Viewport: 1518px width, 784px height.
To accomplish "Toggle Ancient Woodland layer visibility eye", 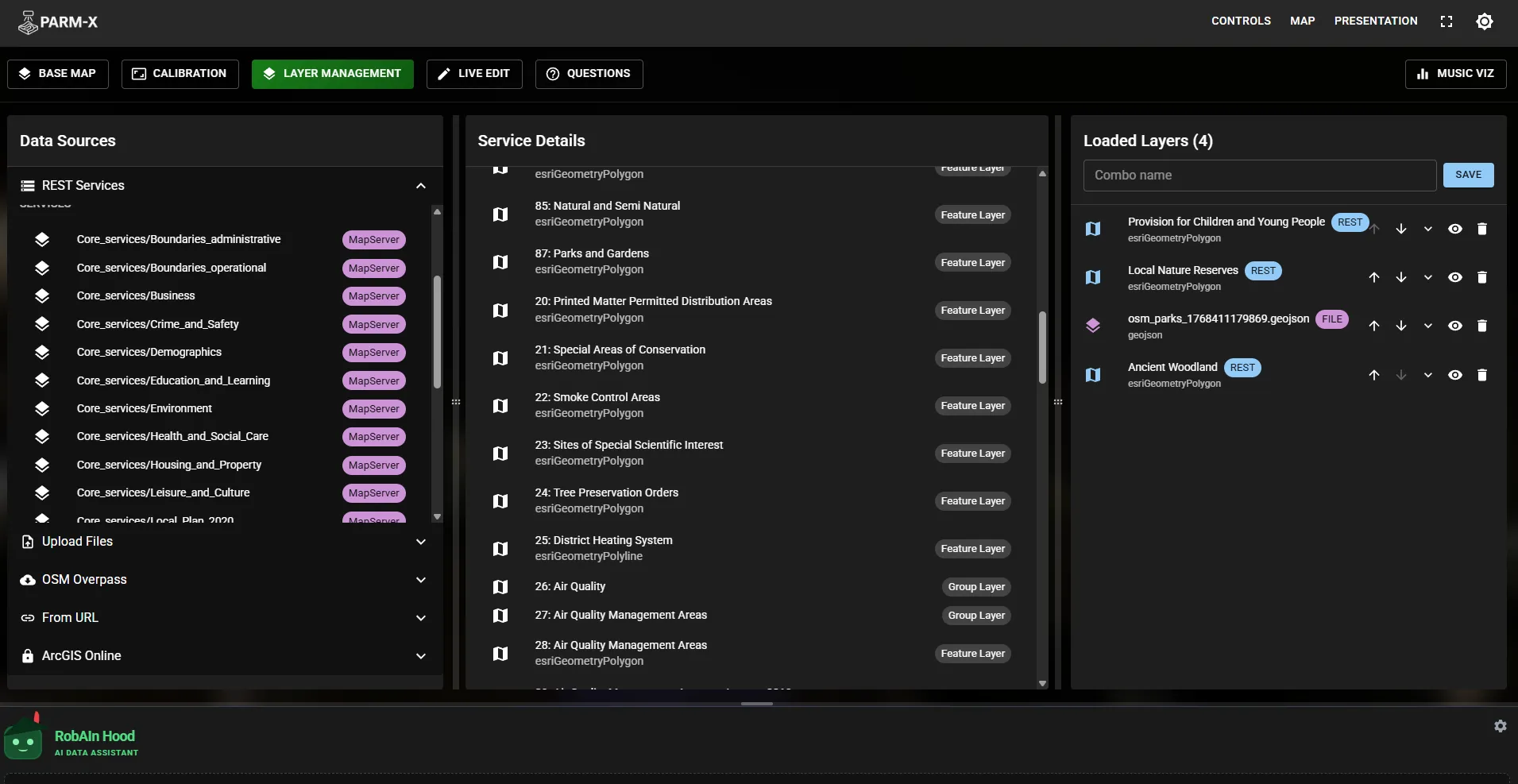I will pos(1455,375).
